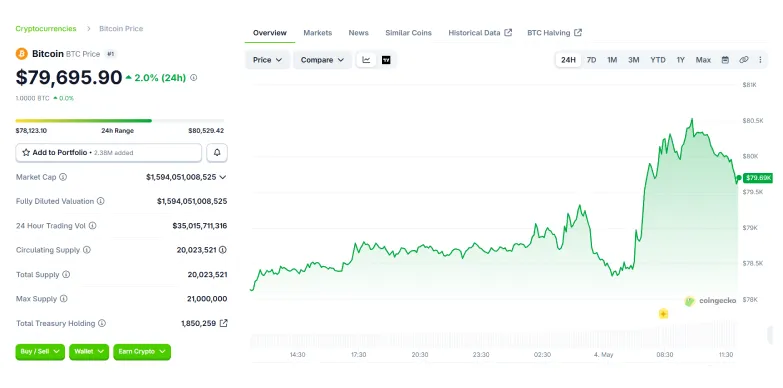The image size is (783, 388).
Task: Open the calendar date range icon
Action: (x=725, y=60)
